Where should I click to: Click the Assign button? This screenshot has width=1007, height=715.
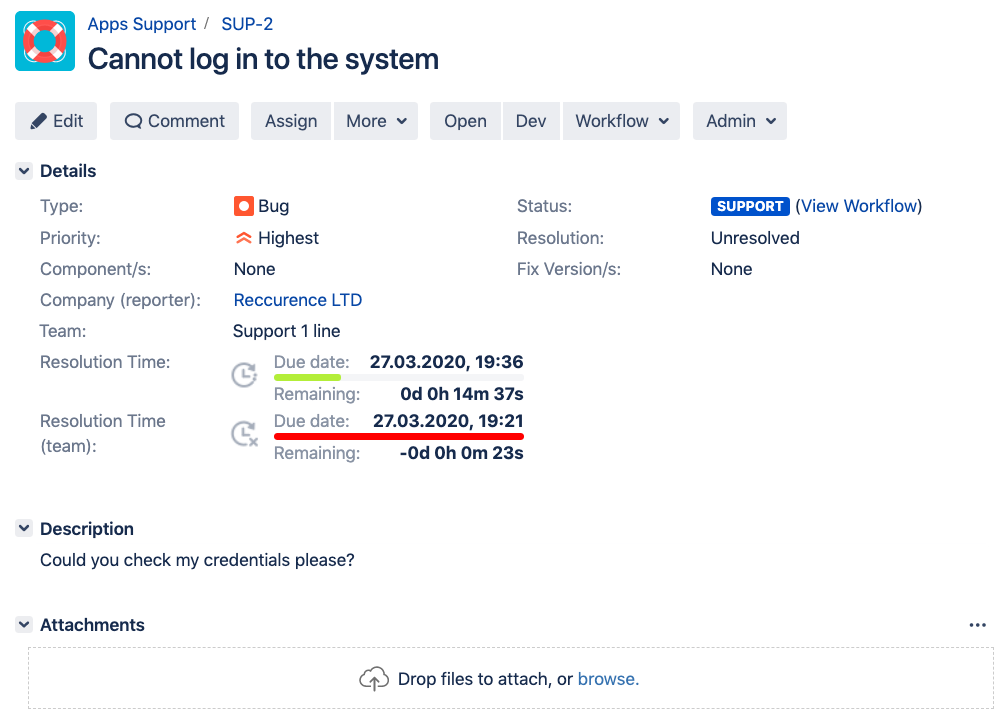291,121
